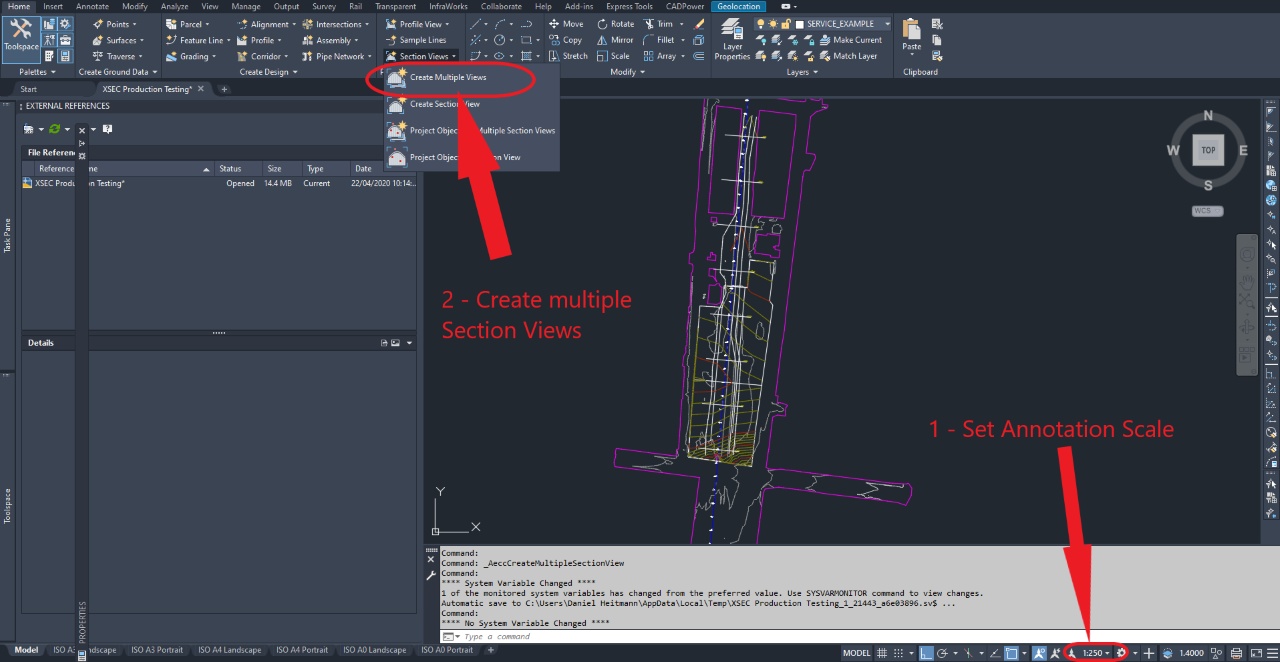Expand the Profile View dropdown
The image size is (1280, 662).
click(419, 24)
